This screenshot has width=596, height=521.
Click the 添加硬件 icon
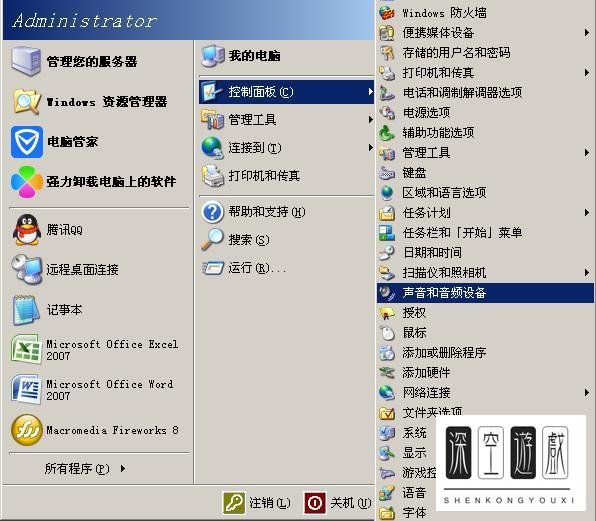point(387,372)
